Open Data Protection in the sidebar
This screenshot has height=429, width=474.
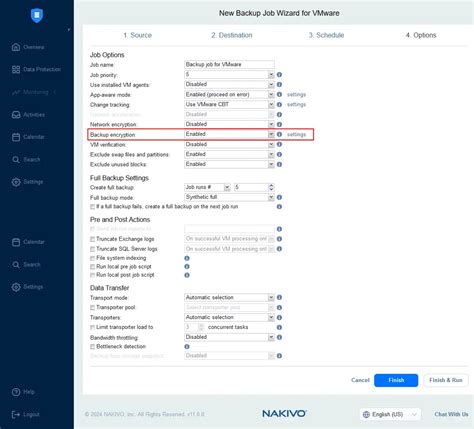point(36,69)
